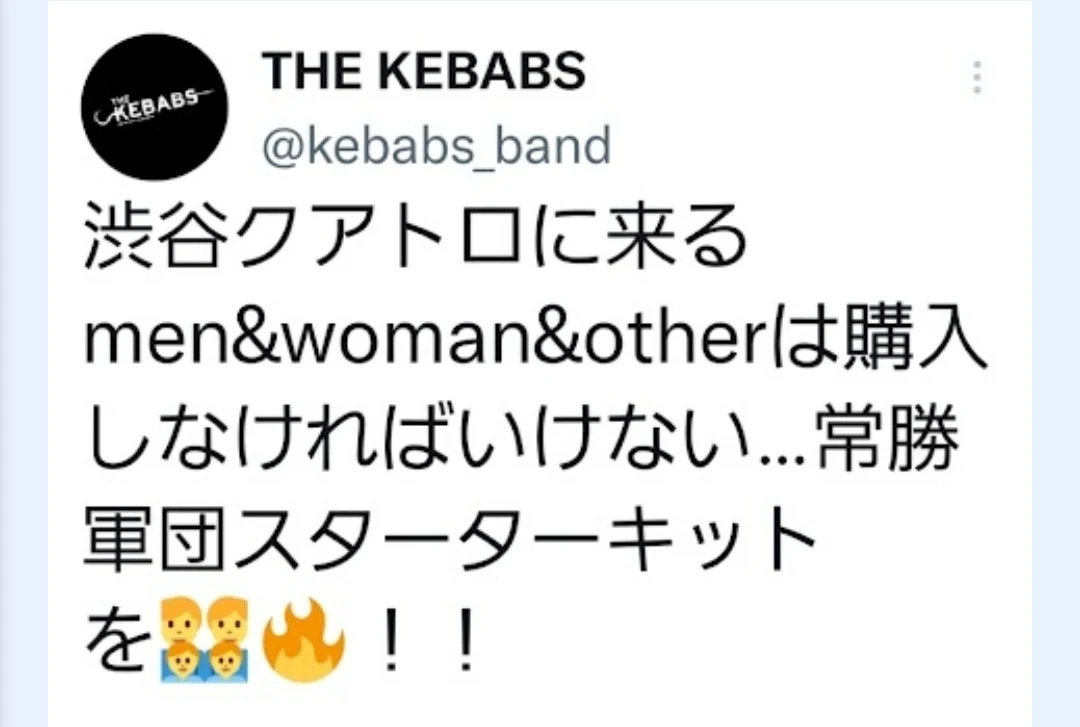Click the family emoji in the tweet
The height and width of the screenshot is (727, 1080).
pyautogui.click(x=205, y=639)
